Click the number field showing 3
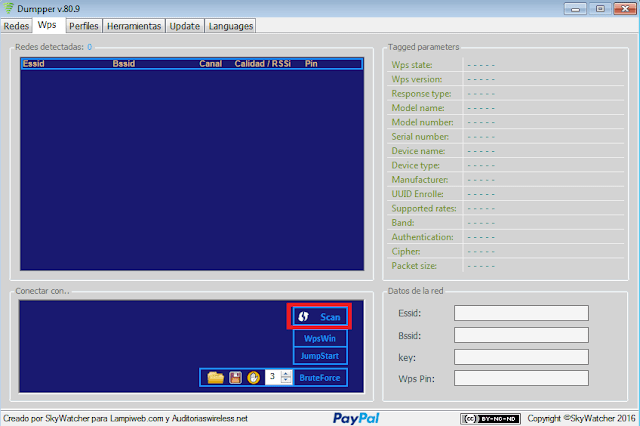Image resolution: width=640 pixels, height=426 pixels. click(273, 377)
